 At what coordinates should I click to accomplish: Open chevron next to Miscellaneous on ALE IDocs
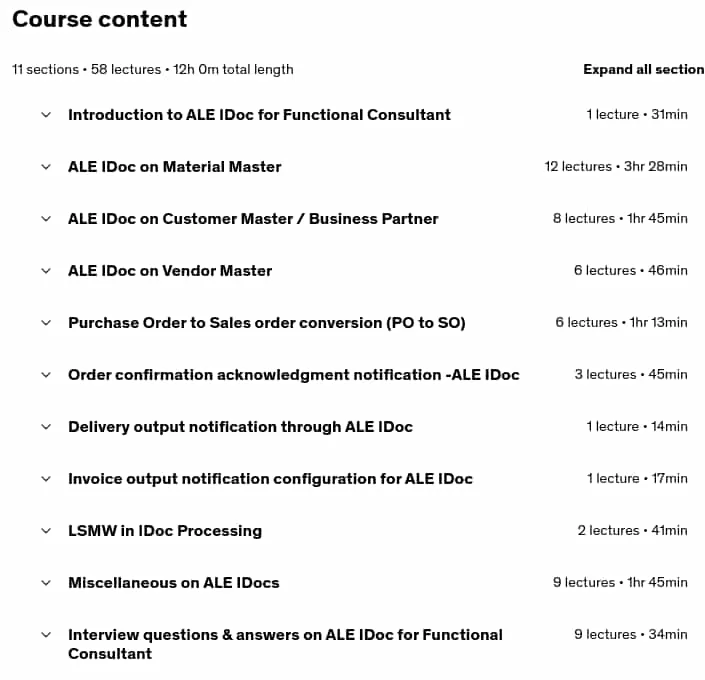46,583
